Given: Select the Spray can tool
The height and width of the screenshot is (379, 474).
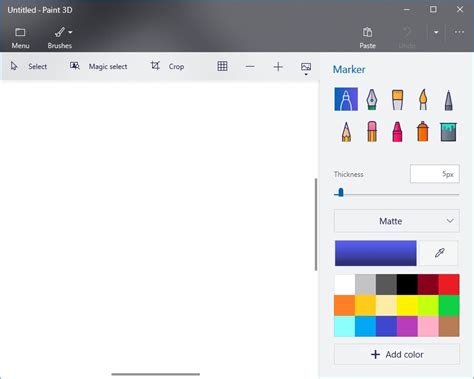Looking at the screenshot, I should tap(423, 132).
